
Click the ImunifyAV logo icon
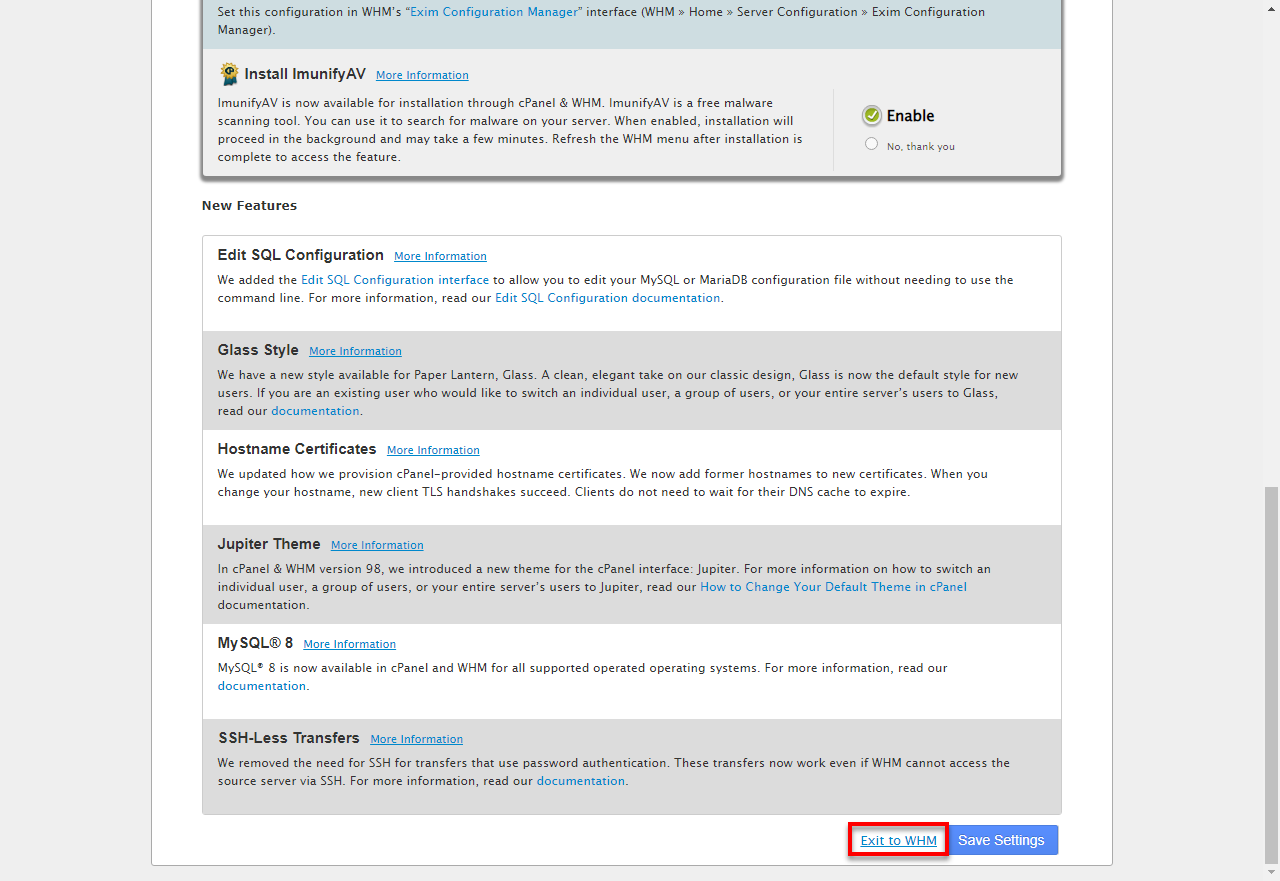tap(229, 74)
